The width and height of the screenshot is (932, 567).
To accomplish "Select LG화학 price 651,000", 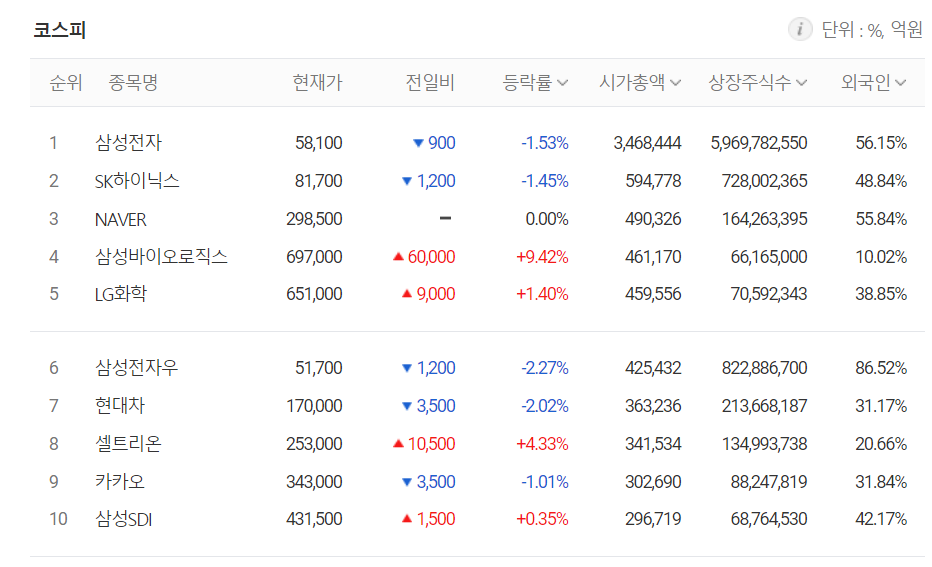I will [x=314, y=294].
